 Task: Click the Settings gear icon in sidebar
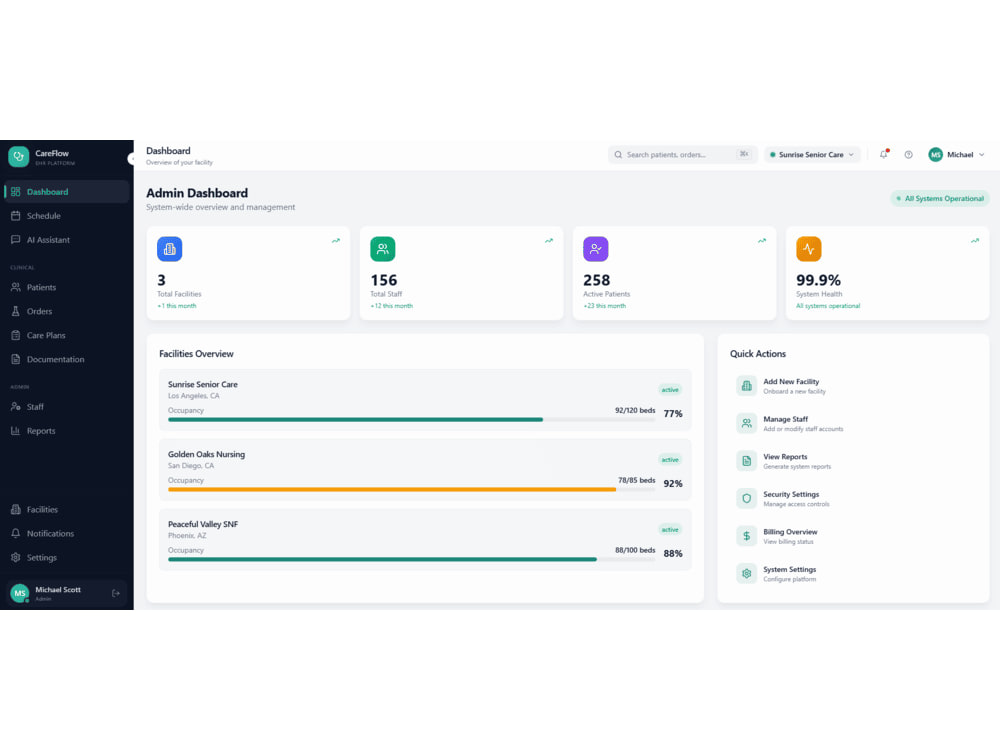point(16,557)
